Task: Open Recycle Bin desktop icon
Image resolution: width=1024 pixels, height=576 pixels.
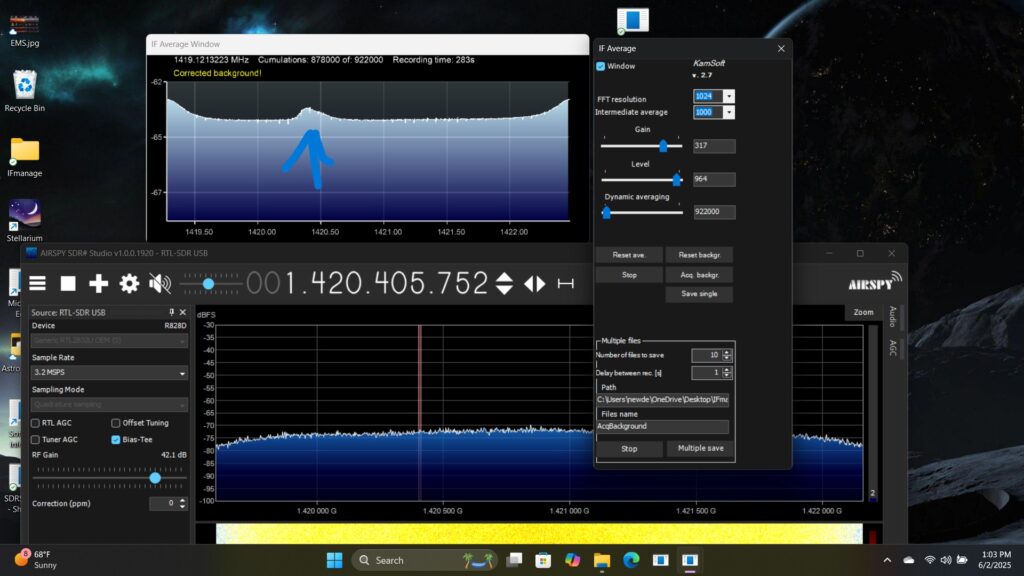Action: click(x=25, y=90)
